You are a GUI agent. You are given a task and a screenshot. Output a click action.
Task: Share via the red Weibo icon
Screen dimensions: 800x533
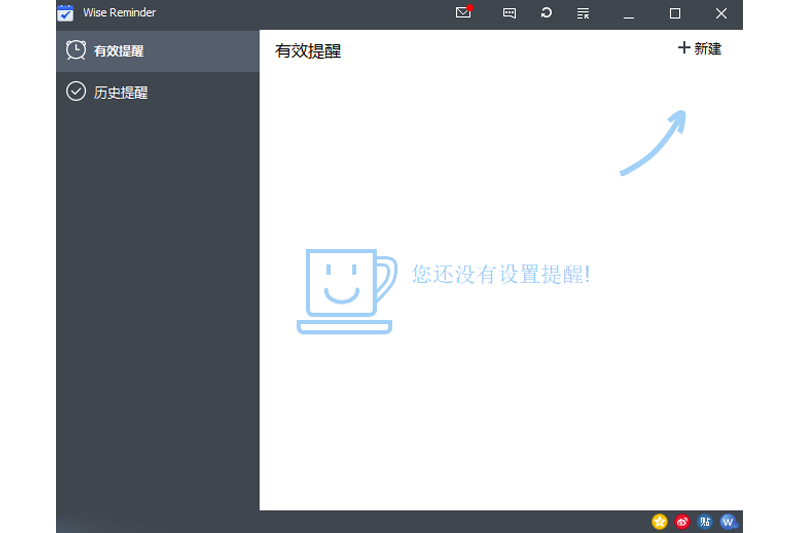682,521
